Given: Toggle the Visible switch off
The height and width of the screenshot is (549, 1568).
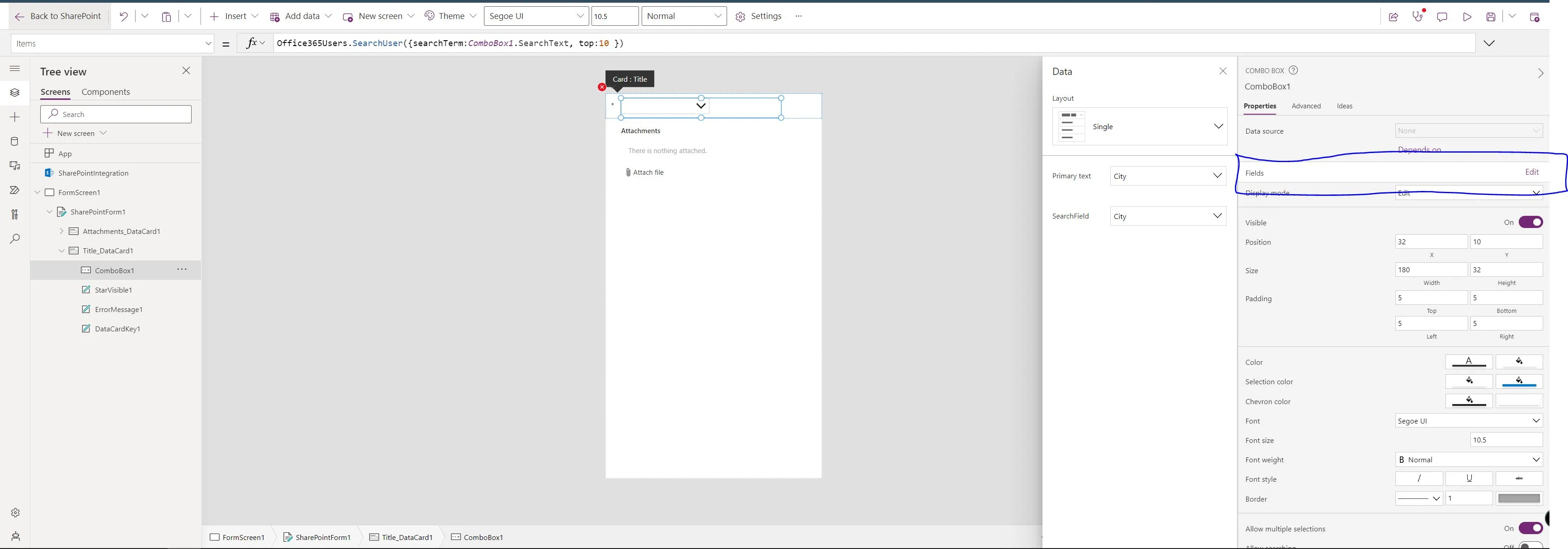Looking at the screenshot, I should pyautogui.click(x=1530, y=222).
